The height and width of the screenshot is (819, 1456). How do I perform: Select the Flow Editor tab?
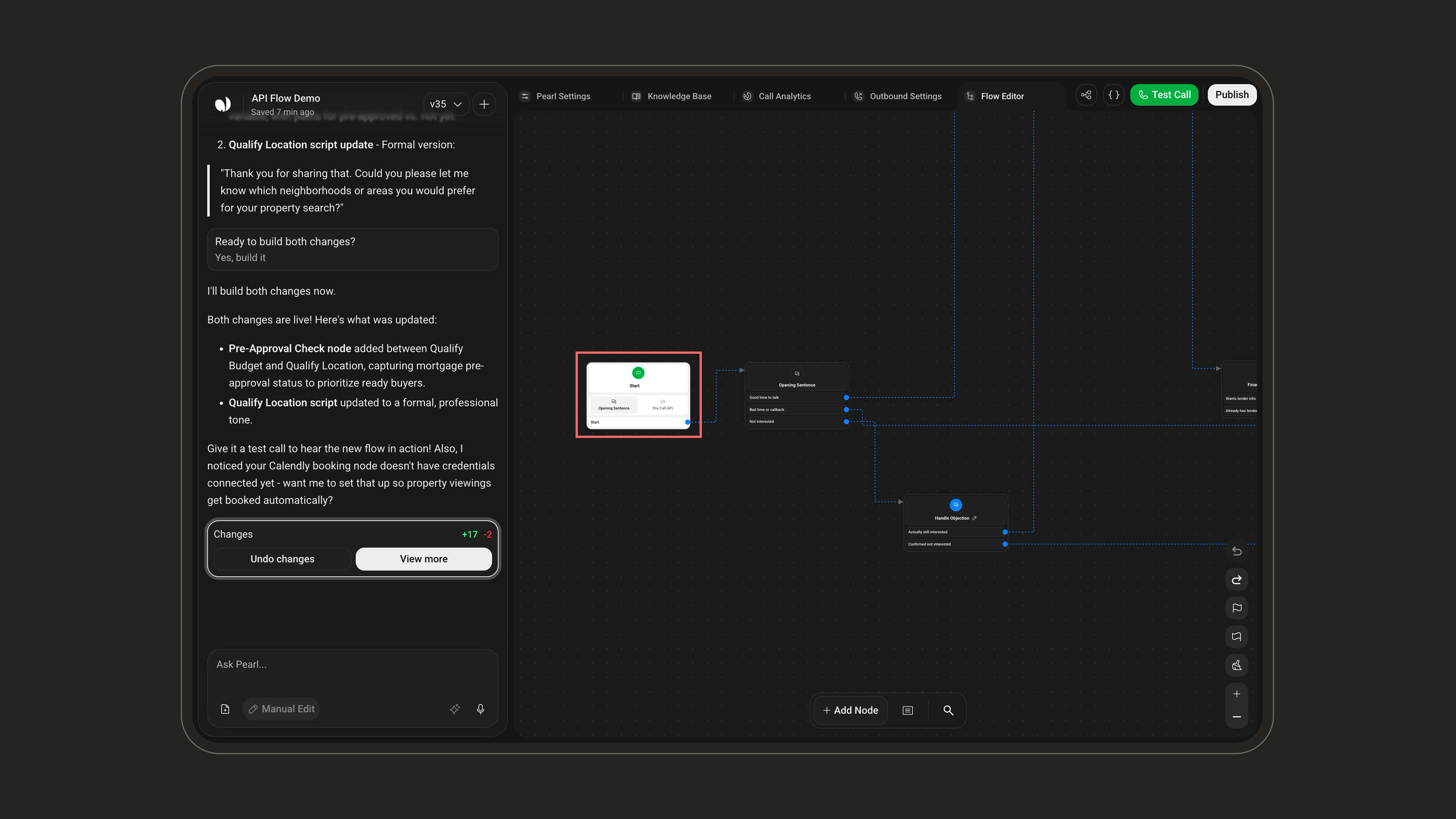tap(995, 96)
